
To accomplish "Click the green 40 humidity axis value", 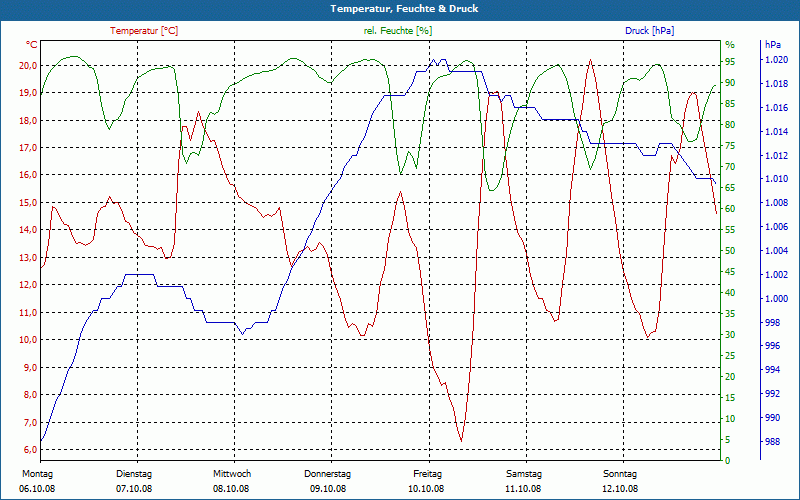I will (x=730, y=293).
